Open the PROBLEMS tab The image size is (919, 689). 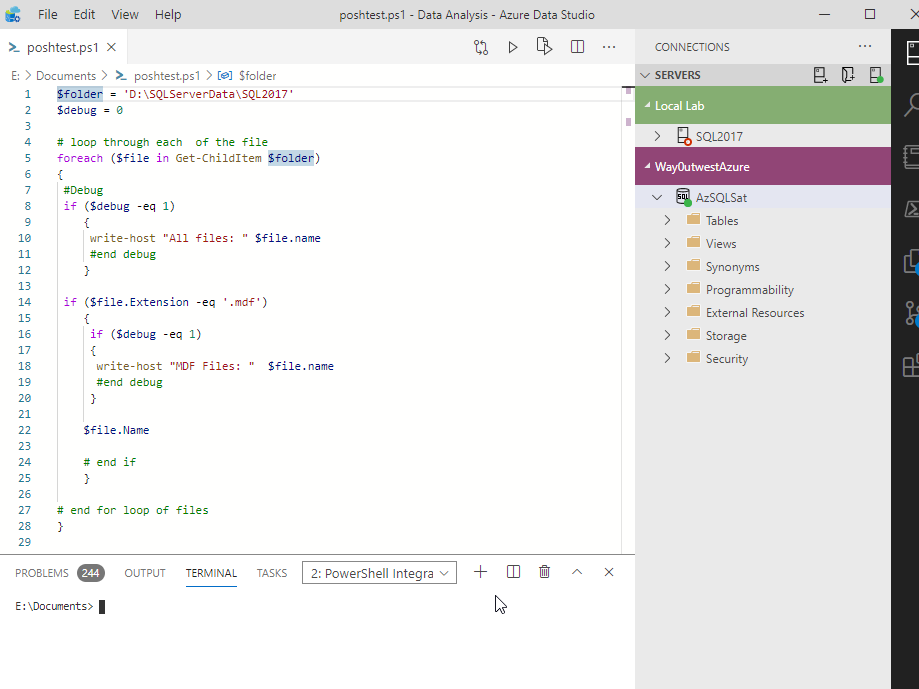(x=42, y=573)
